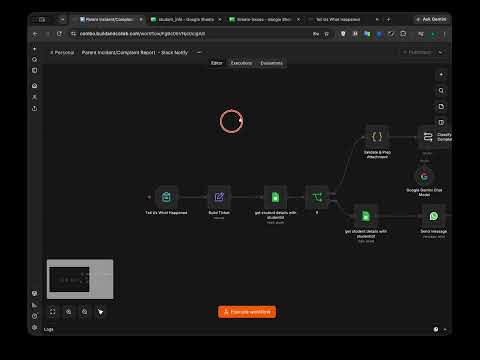Open the WhatsApp Send message node
Image resolution: width=480 pixels, height=360 pixels.
pyautogui.click(x=434, y=216)
